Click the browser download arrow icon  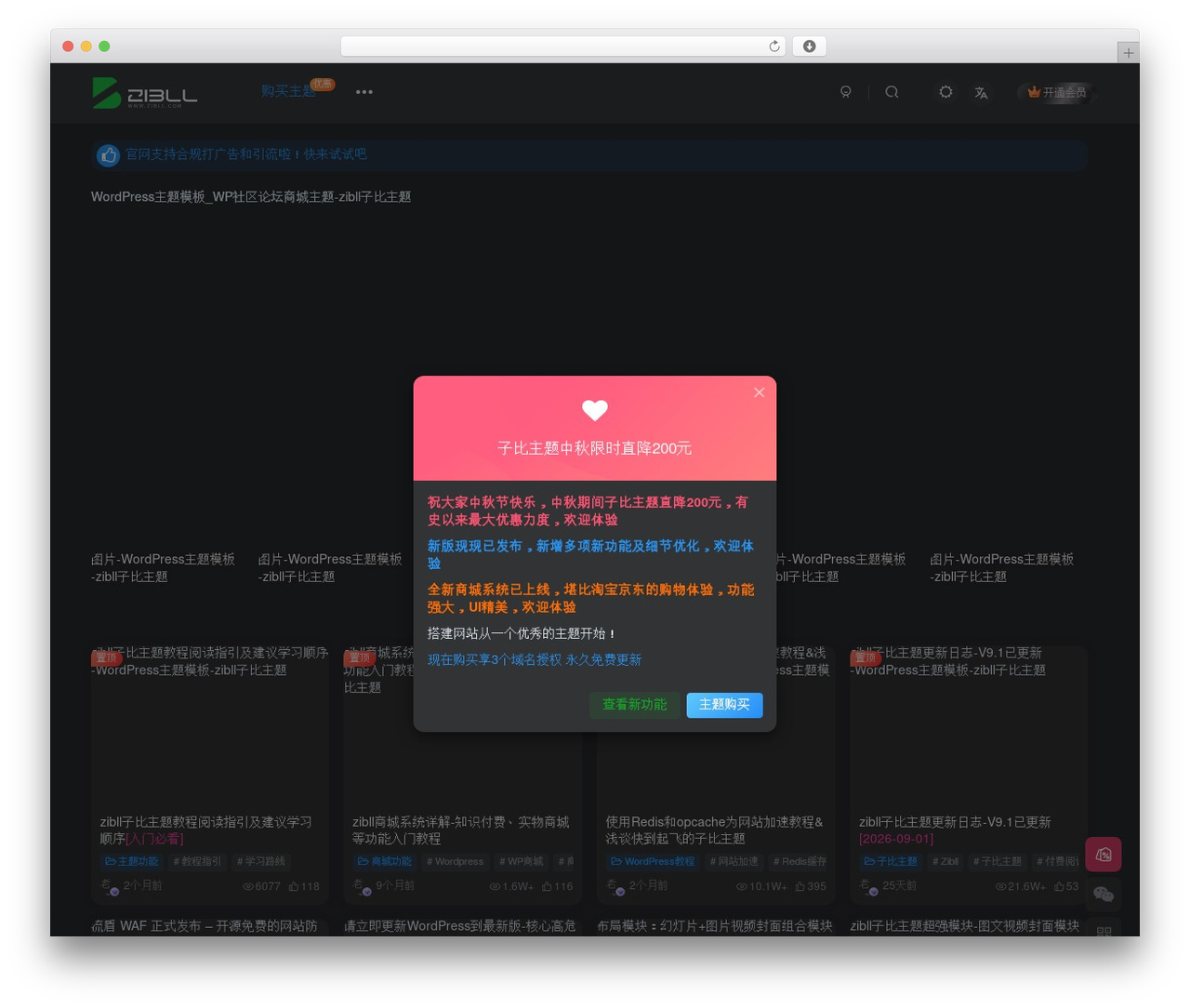point(809,46)
